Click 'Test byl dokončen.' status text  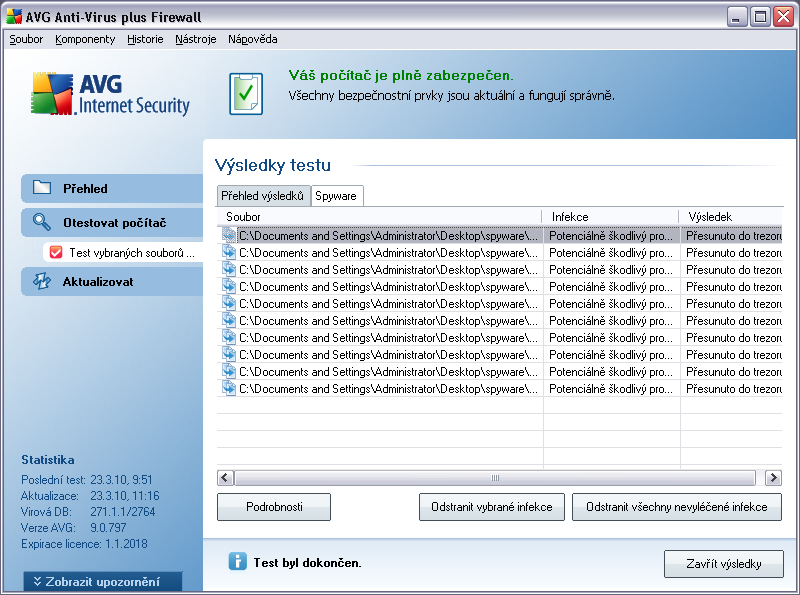tap(307, 562)
